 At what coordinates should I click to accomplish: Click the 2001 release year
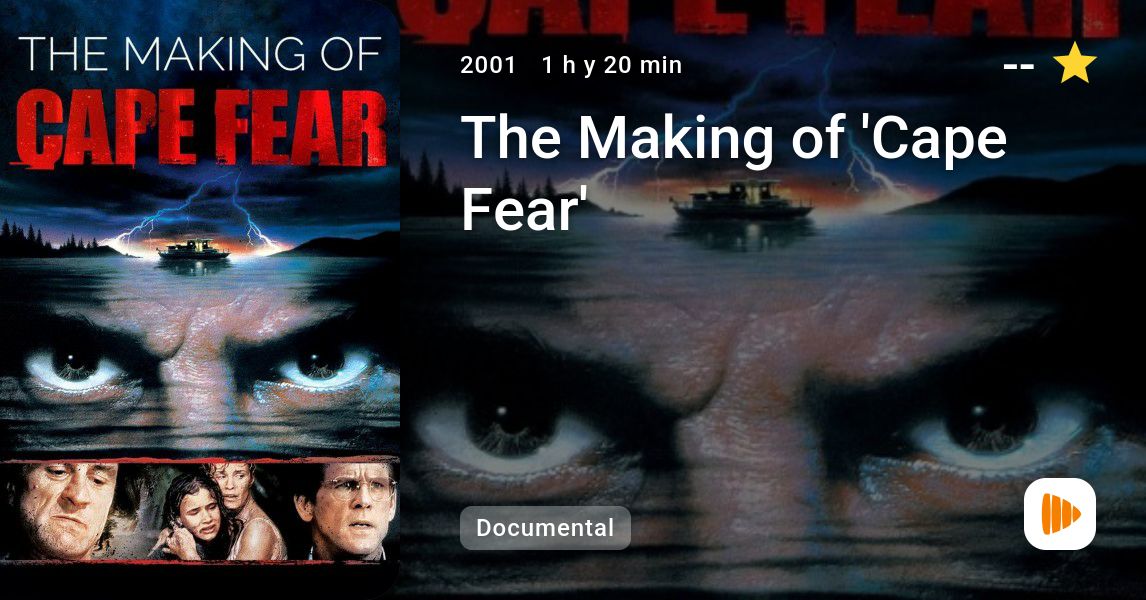(x=488, y=65)
